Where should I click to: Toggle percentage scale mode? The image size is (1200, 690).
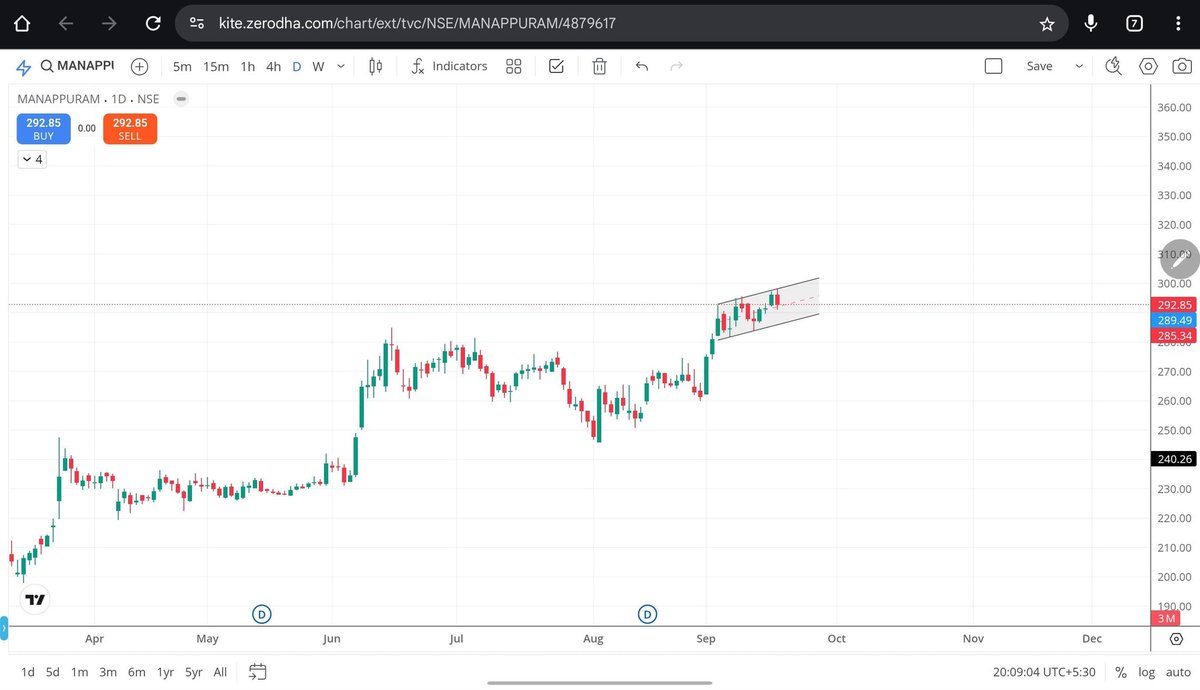pyautogui.click(x=1121, y=672)
